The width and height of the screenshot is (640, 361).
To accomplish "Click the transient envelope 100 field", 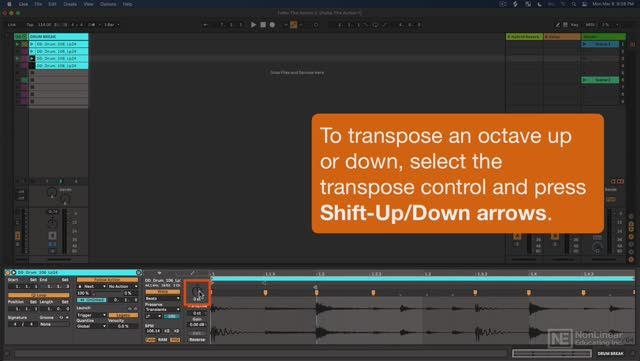I will click(x=172, y=316).
